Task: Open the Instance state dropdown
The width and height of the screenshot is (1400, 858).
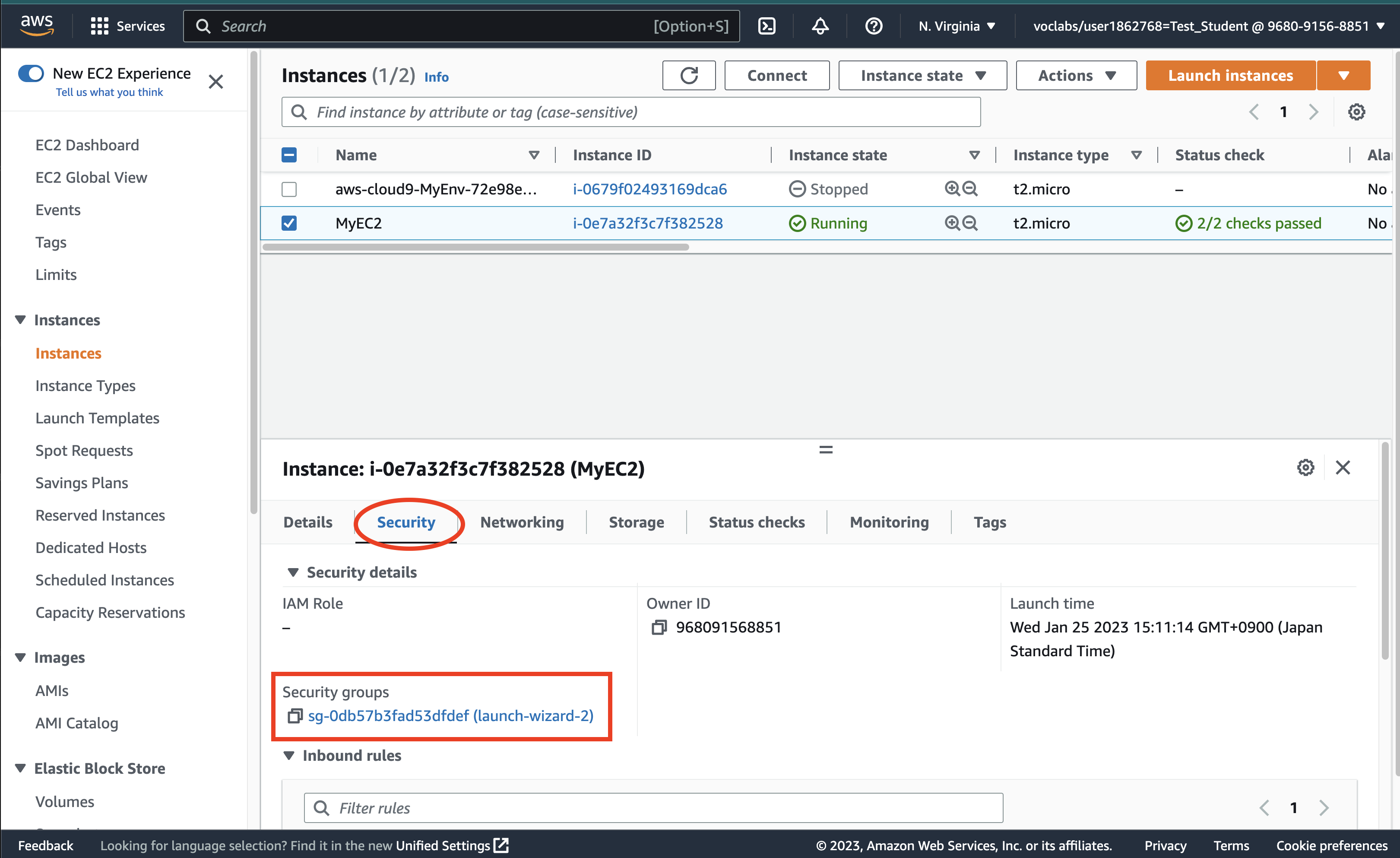Action: [x=922, y=76]
